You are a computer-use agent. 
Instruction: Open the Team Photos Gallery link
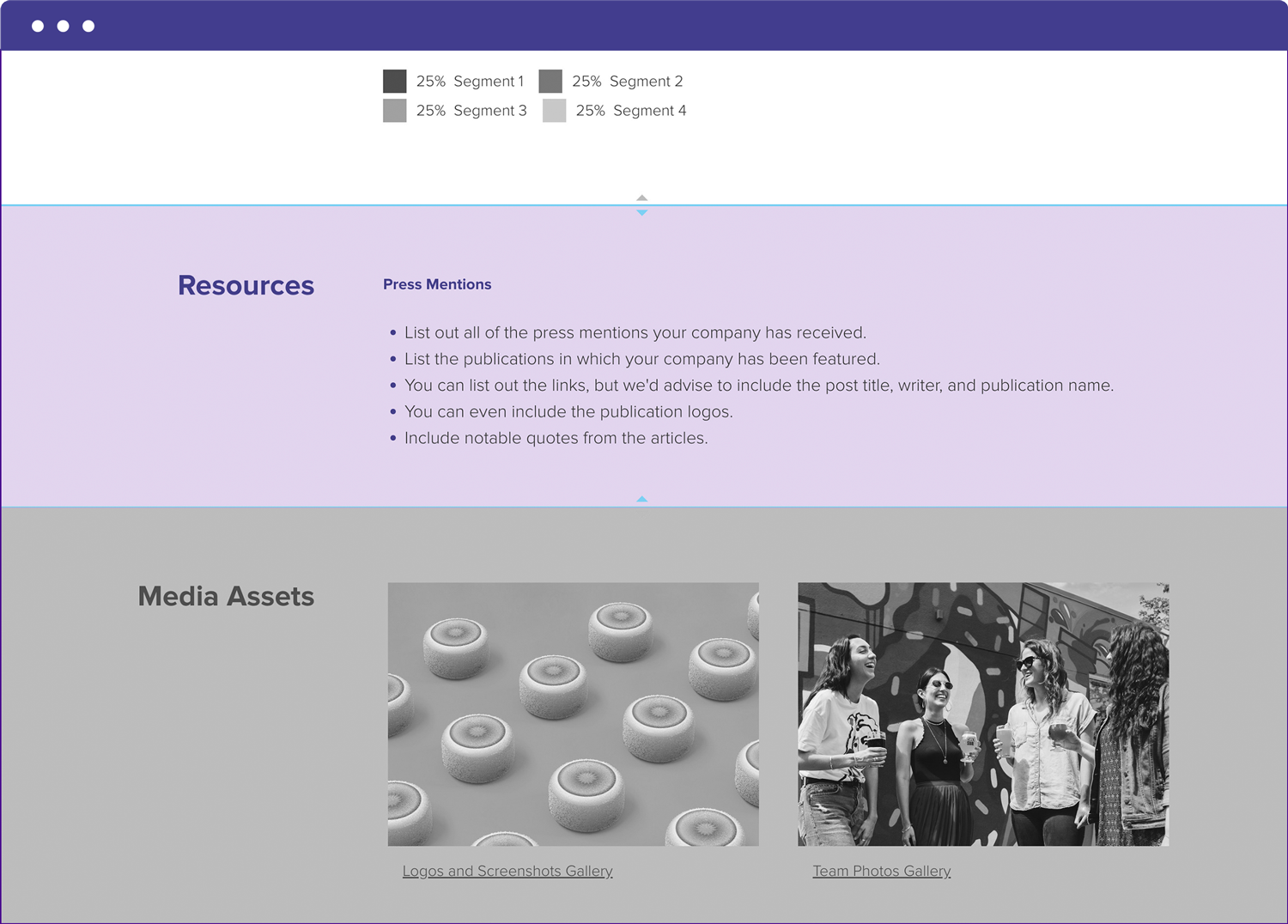click(882, 871)
